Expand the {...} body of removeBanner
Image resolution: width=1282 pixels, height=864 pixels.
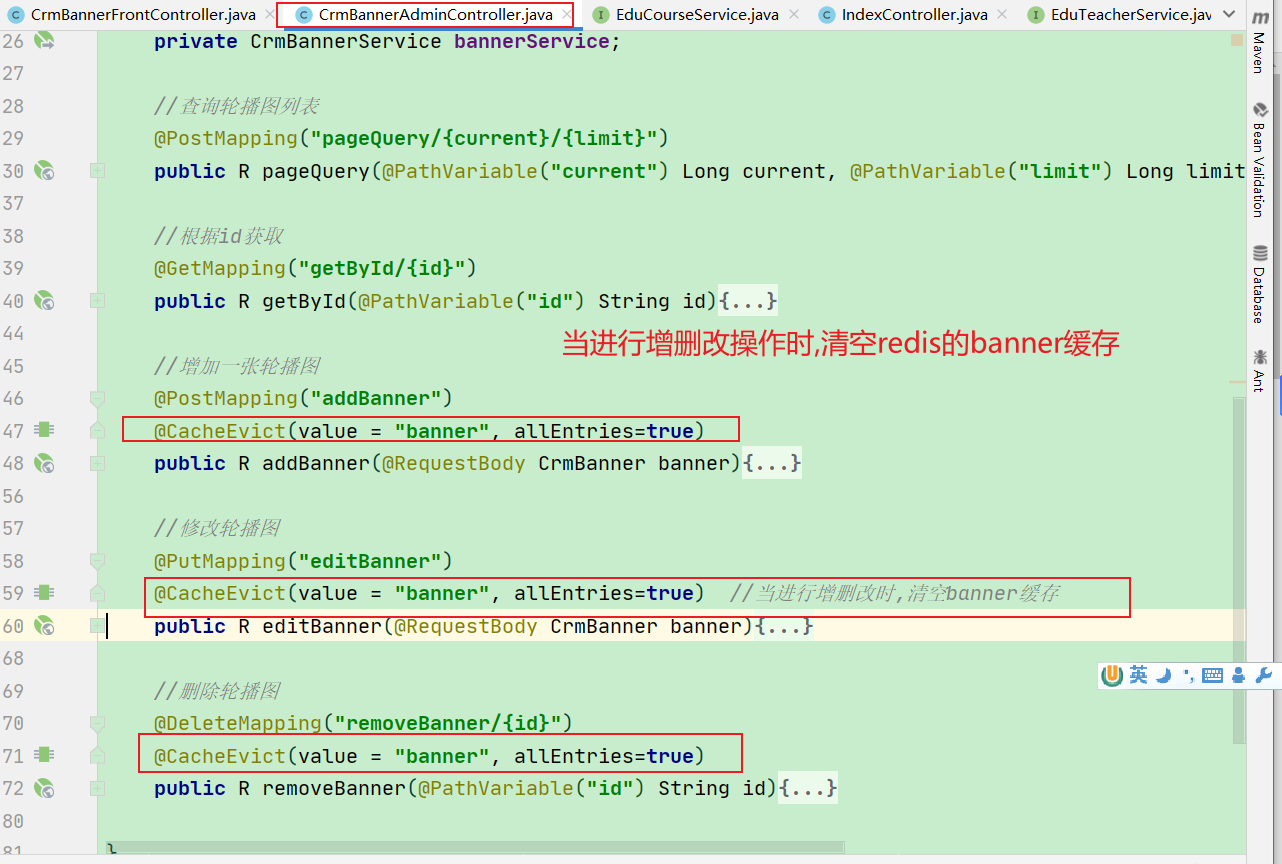(808, 788)
